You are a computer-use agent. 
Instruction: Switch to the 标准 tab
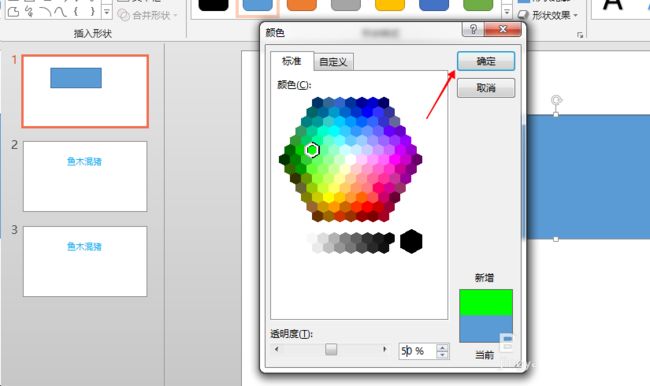291,61
